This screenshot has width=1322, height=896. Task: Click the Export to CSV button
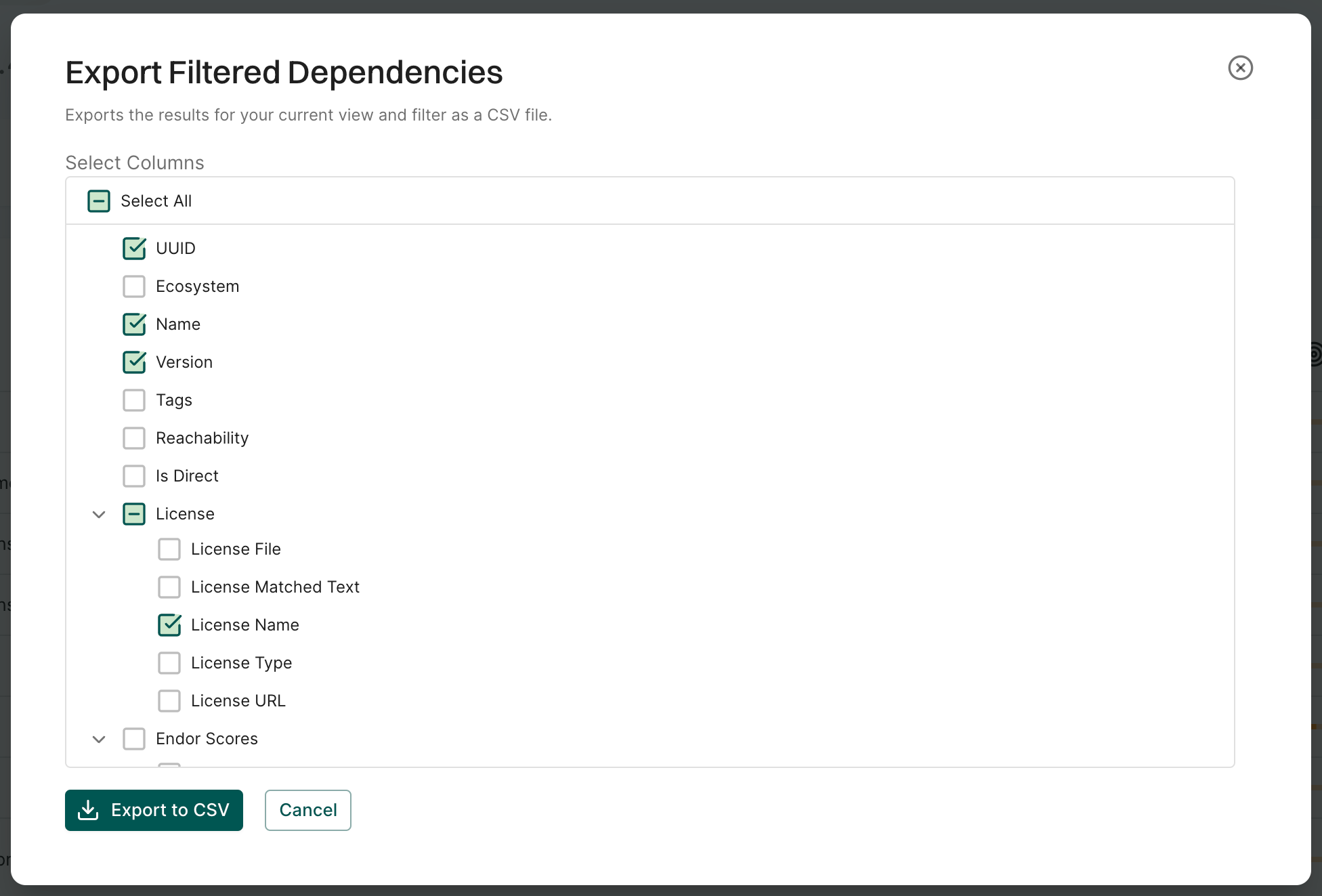pyautogui.click(x=154, y=810)
